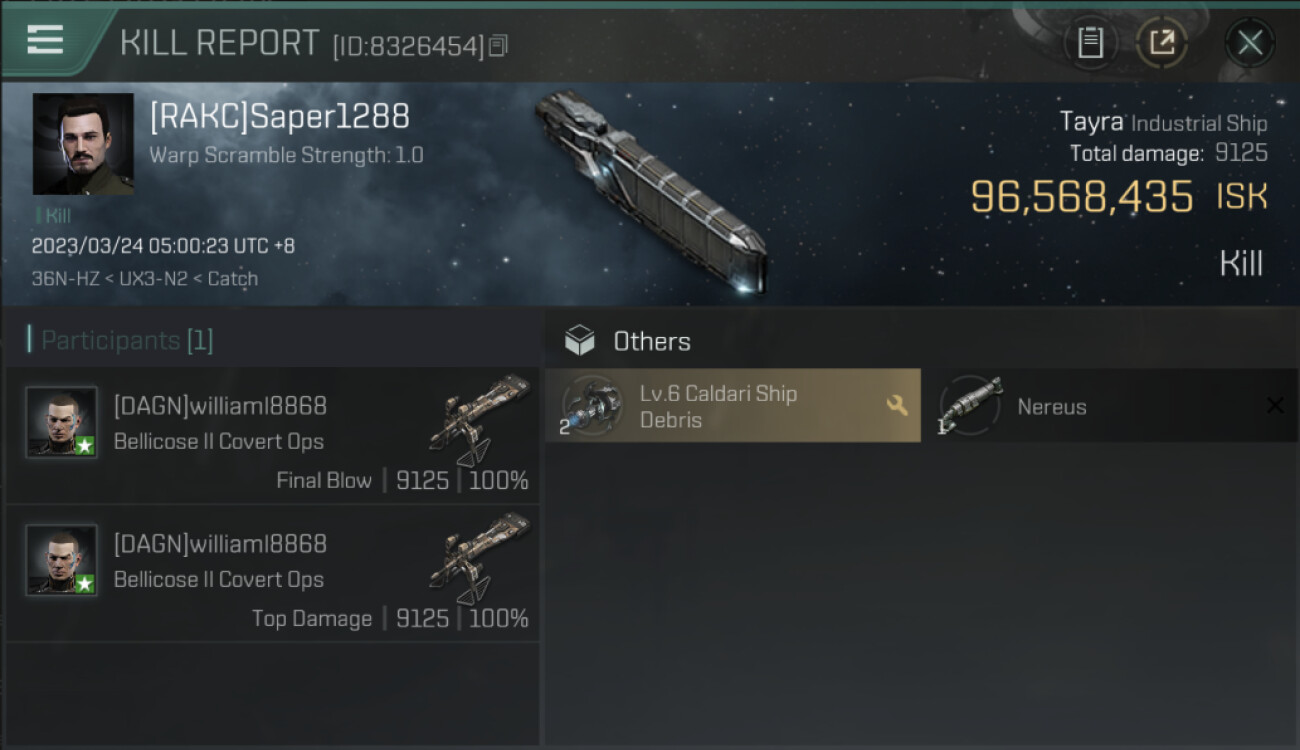View Saper1288's character portrait

point(83,144)
